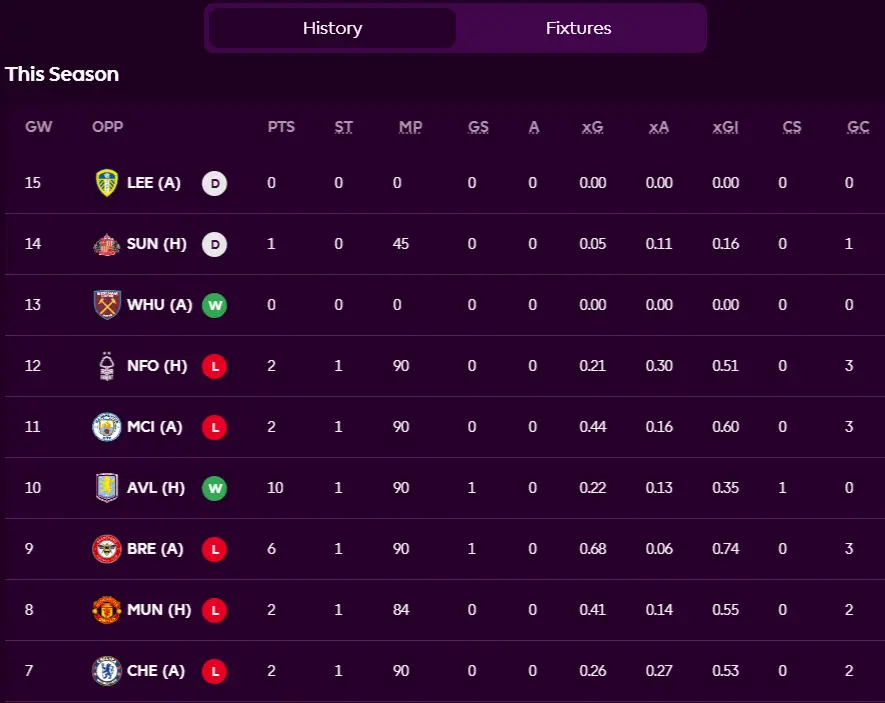Click the Nottingham Forest club crest icon

click(107, 366)
